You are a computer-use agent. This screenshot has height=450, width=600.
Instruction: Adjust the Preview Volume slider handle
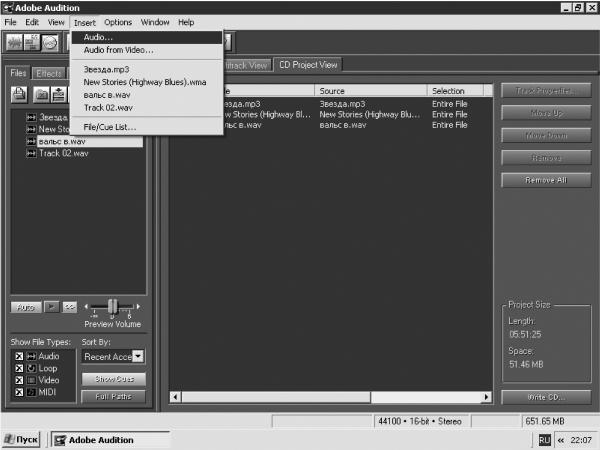pyautogui.click(x=112, y=307)
